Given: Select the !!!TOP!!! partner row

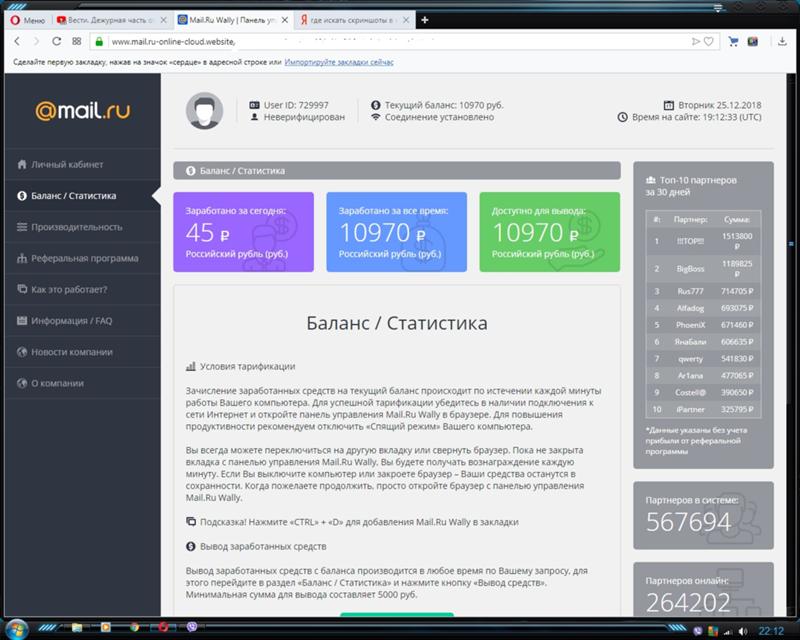Looking at the screenshot, I should click(x=704, y=241).
